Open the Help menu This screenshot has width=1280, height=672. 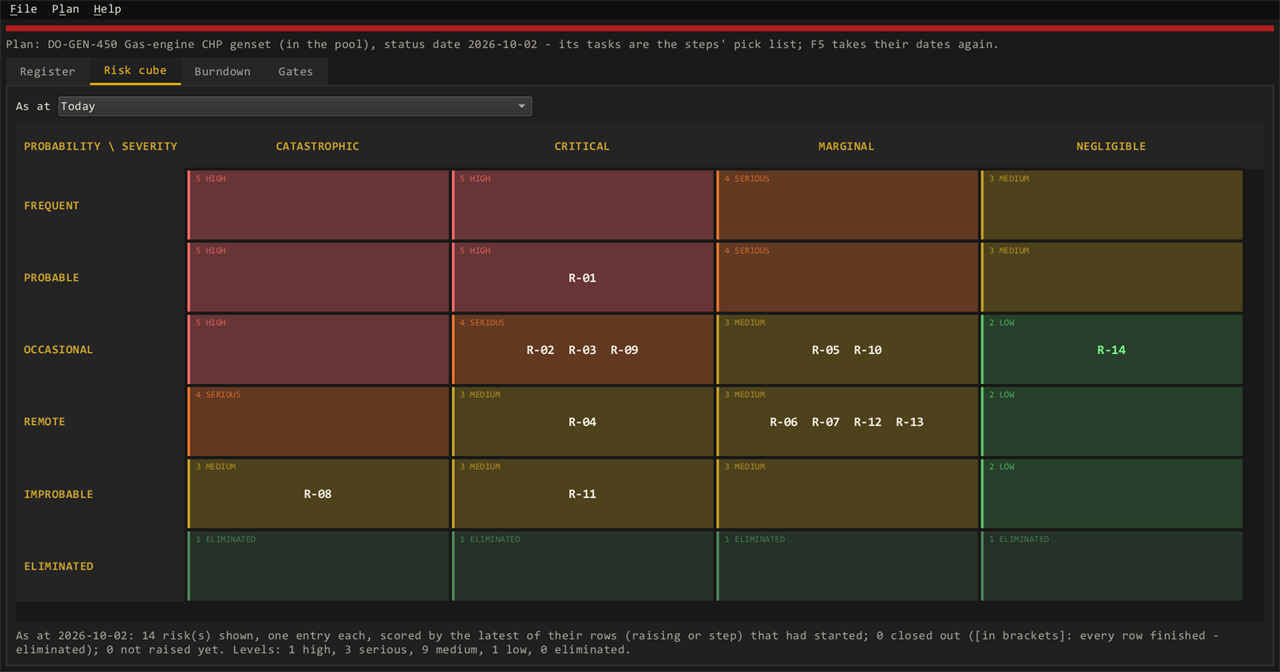tap(107, 9)
